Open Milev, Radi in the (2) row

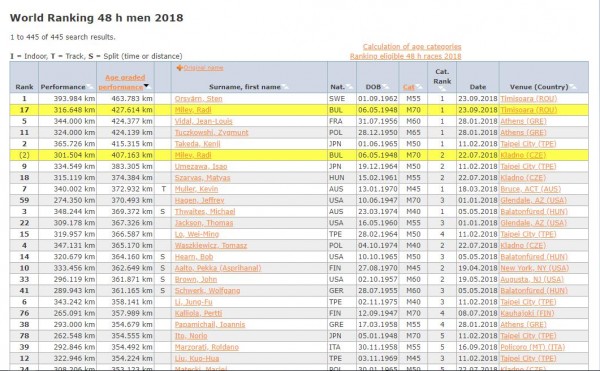pos(193,155)
